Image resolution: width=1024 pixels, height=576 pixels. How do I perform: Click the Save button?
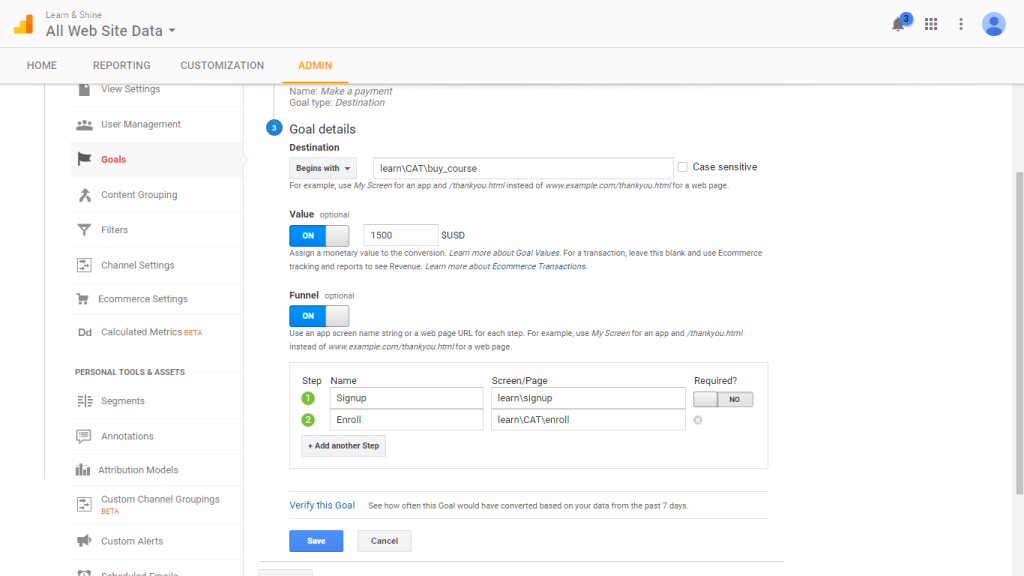(316, 541)
